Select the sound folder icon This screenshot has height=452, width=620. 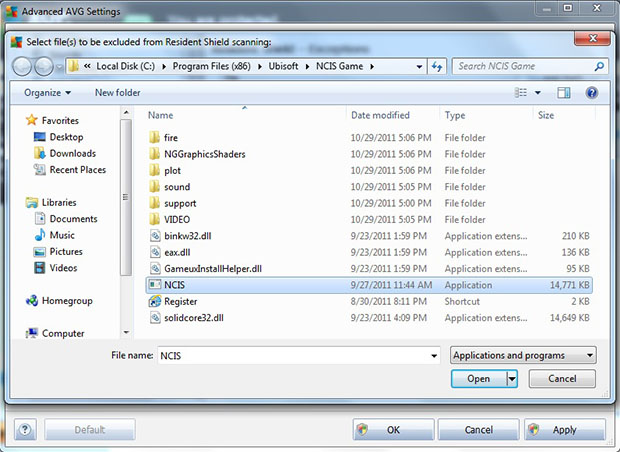pos(154,187)
